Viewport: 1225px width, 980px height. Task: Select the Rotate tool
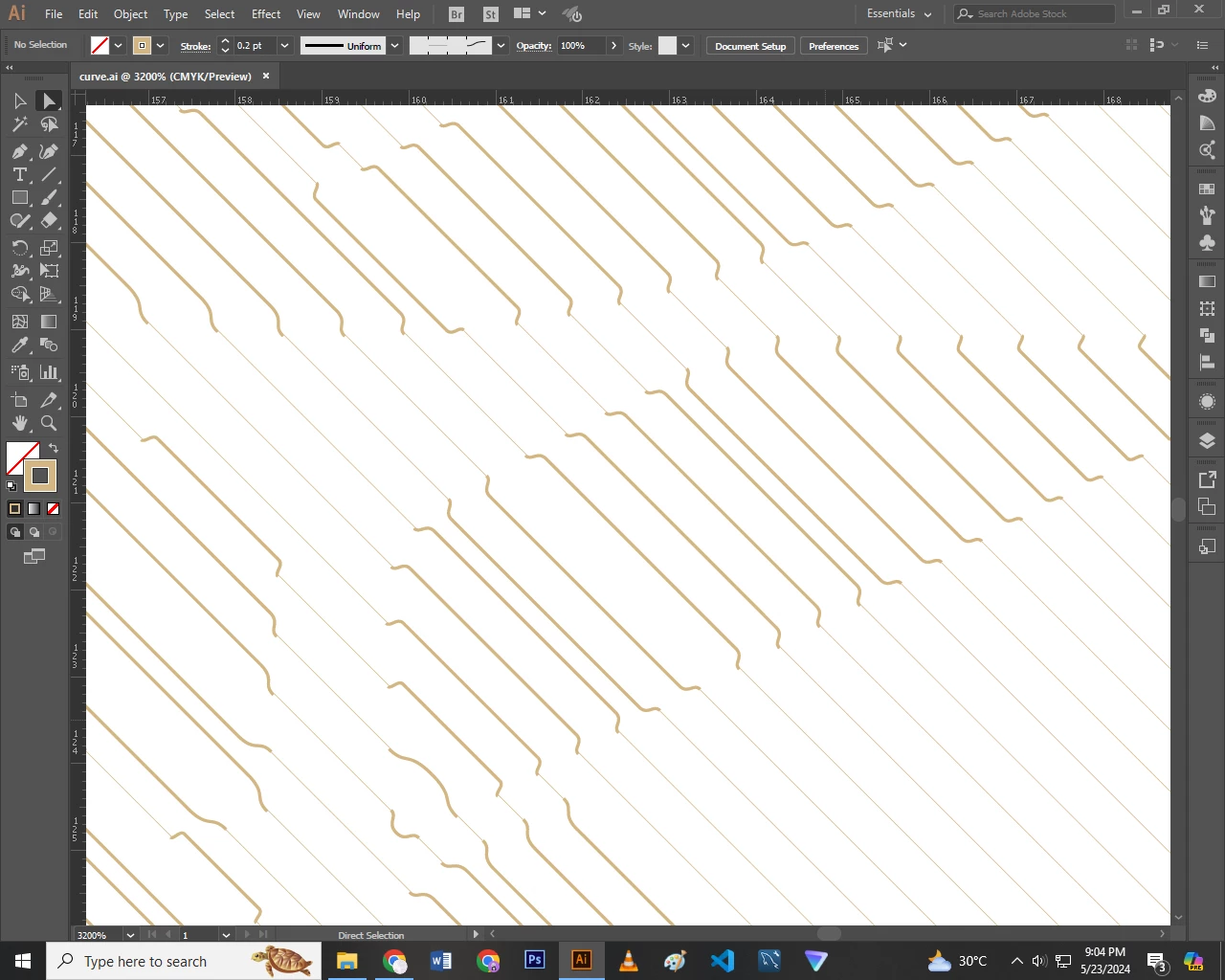(20, 248)
